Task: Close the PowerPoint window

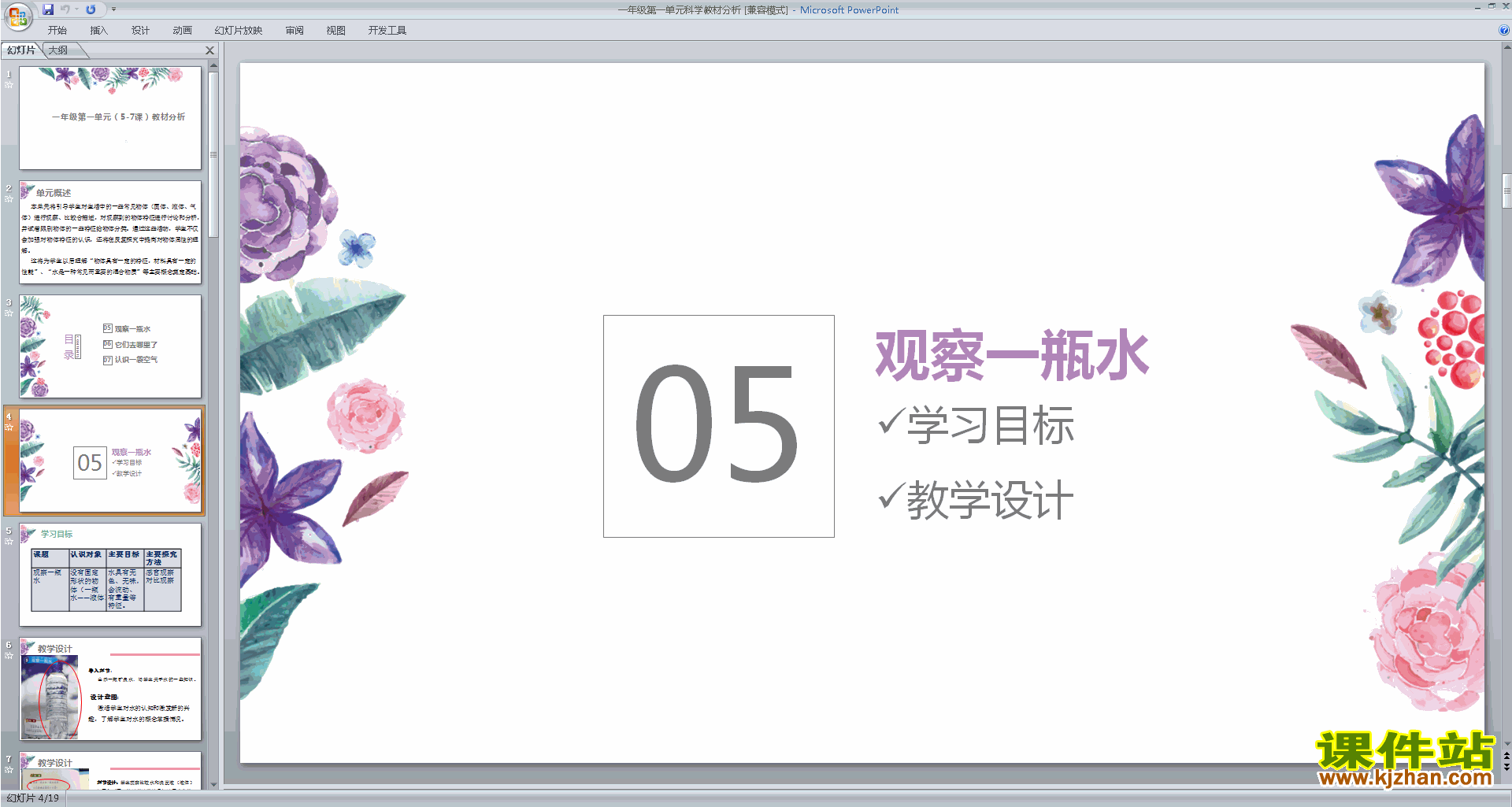Action: 1505,6
